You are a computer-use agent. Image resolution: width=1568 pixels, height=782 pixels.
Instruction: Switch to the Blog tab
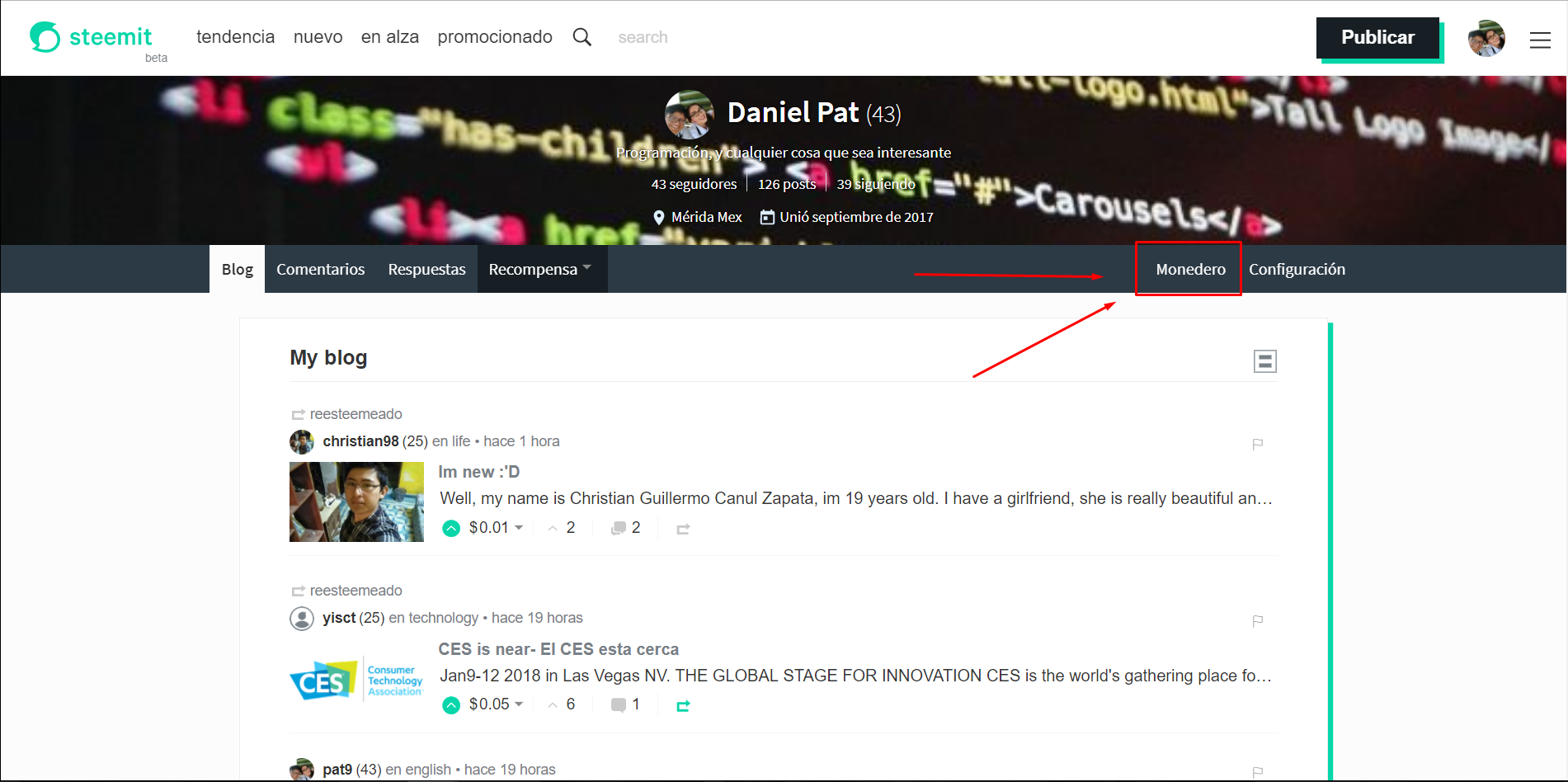(237, 269)
